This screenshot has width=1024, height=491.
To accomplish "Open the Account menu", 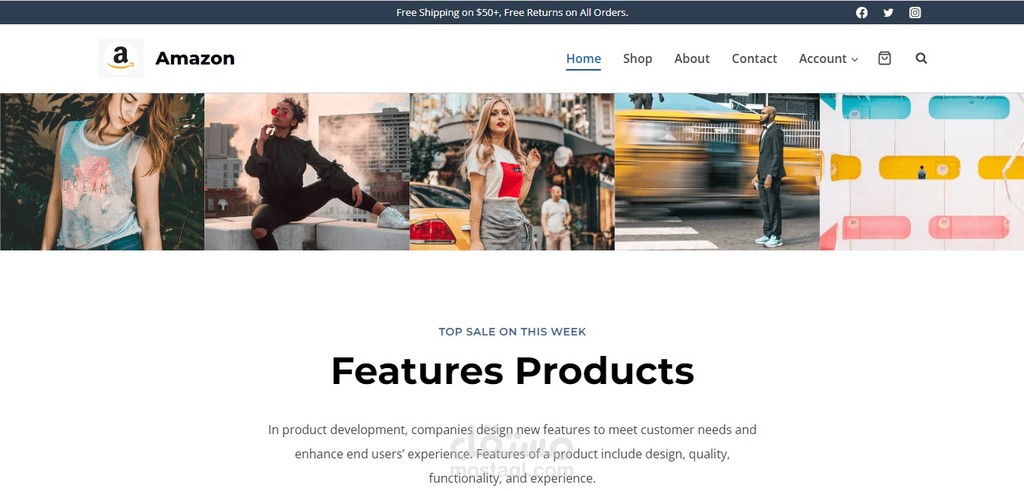I will pos(822,59).
